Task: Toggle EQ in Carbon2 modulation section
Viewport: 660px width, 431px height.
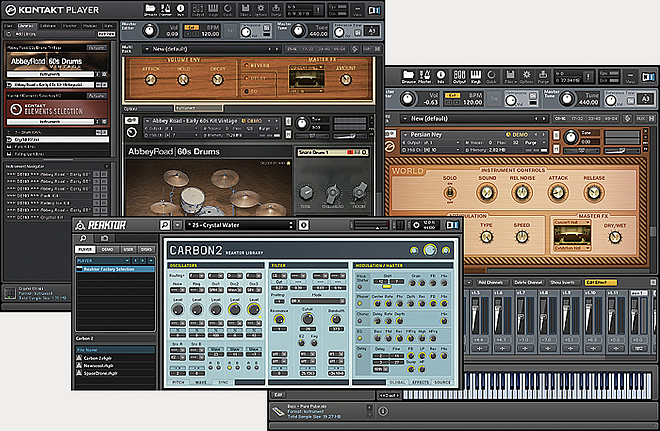Action: coord(360,338)
